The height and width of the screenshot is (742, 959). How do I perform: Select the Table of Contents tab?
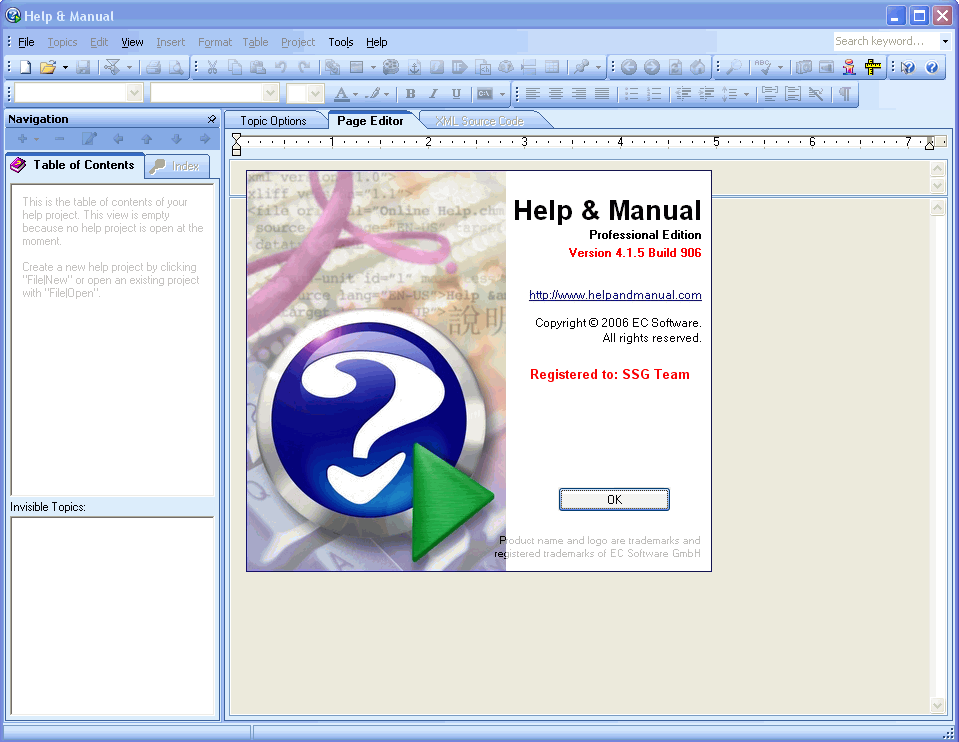pyautogui.click(x=75, y=165)
